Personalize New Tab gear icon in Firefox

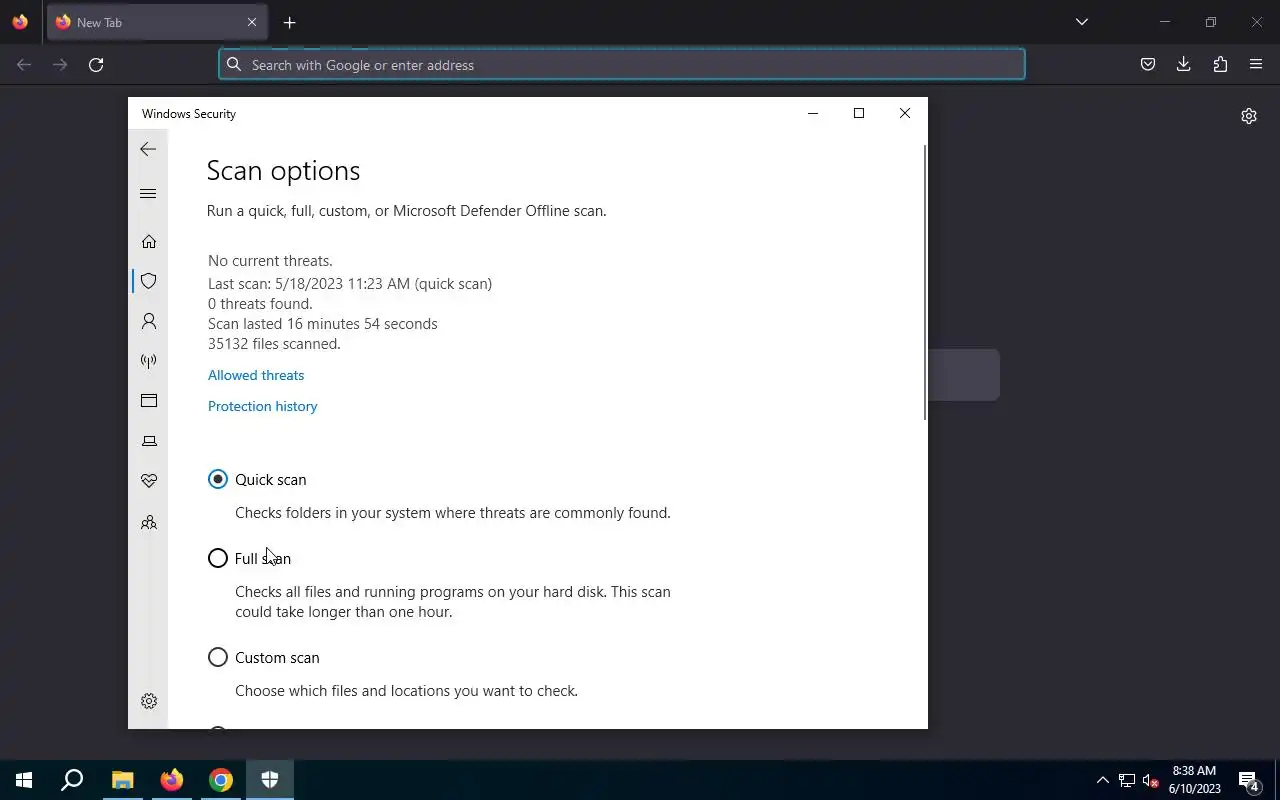1249,116
